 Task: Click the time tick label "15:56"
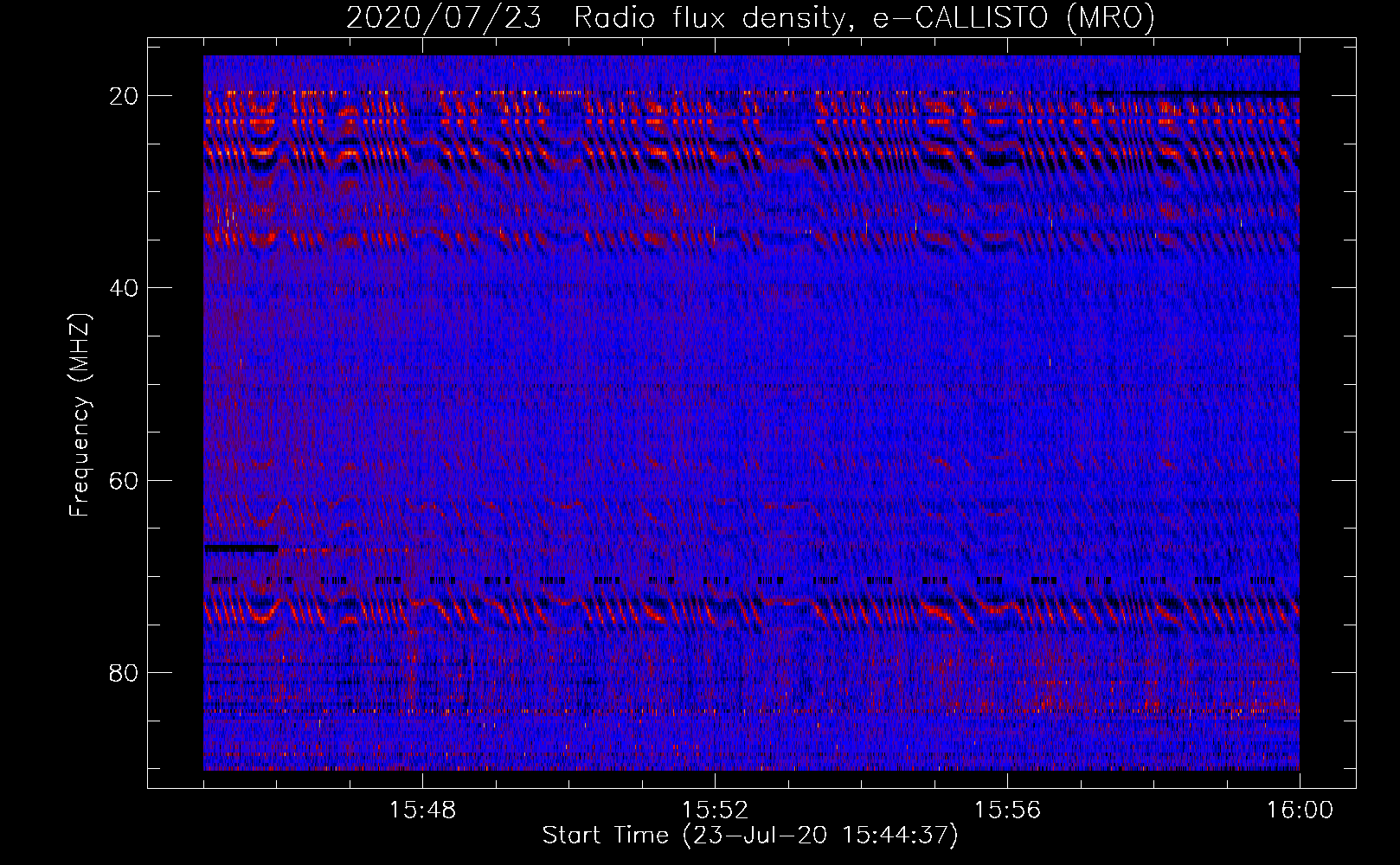(x=1007, y=811)
